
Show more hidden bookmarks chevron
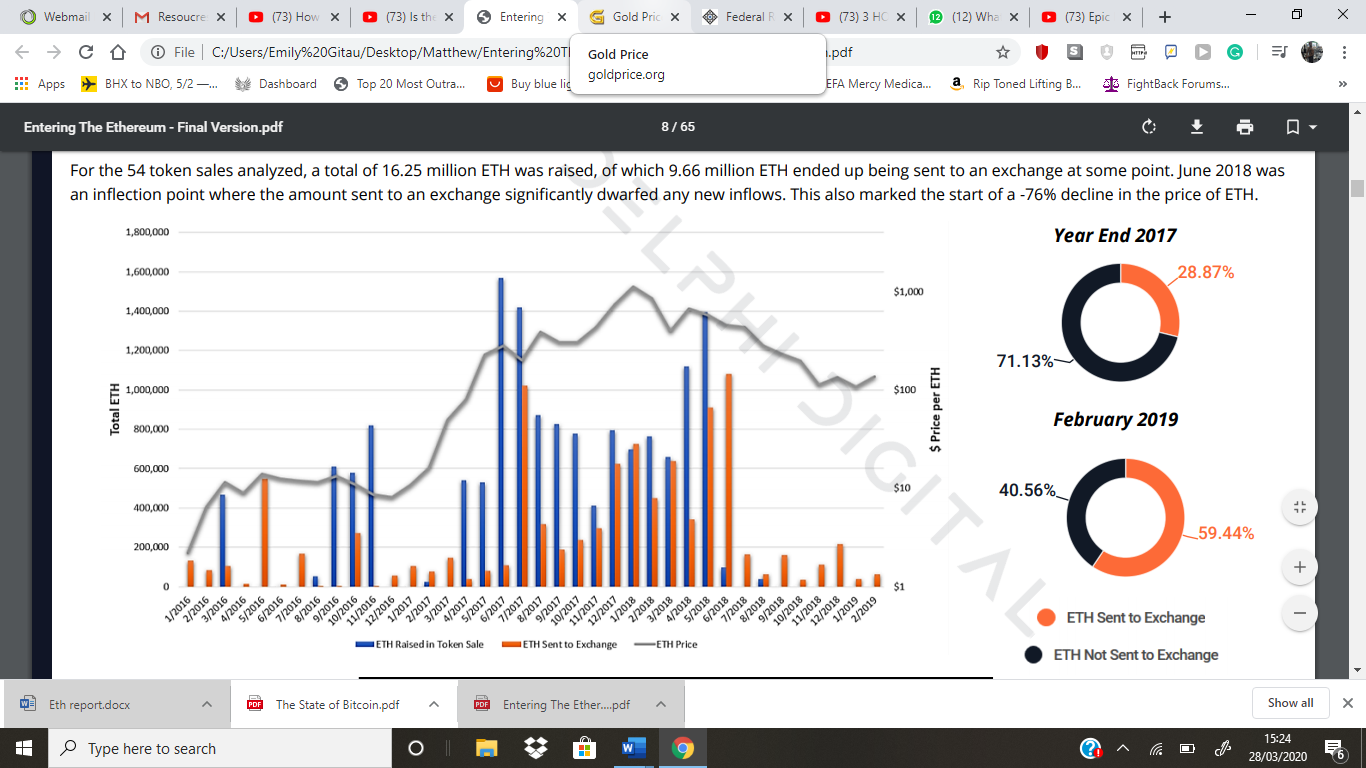1343,84
